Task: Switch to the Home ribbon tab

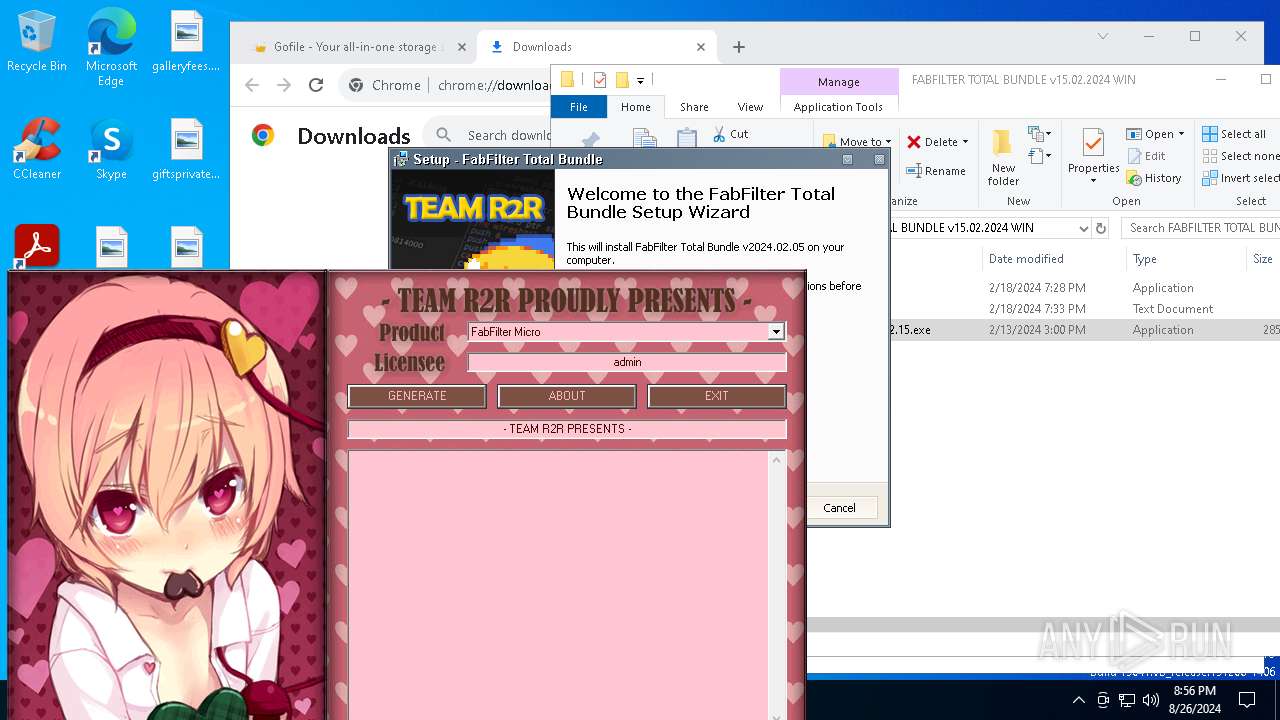Action: 636,107
